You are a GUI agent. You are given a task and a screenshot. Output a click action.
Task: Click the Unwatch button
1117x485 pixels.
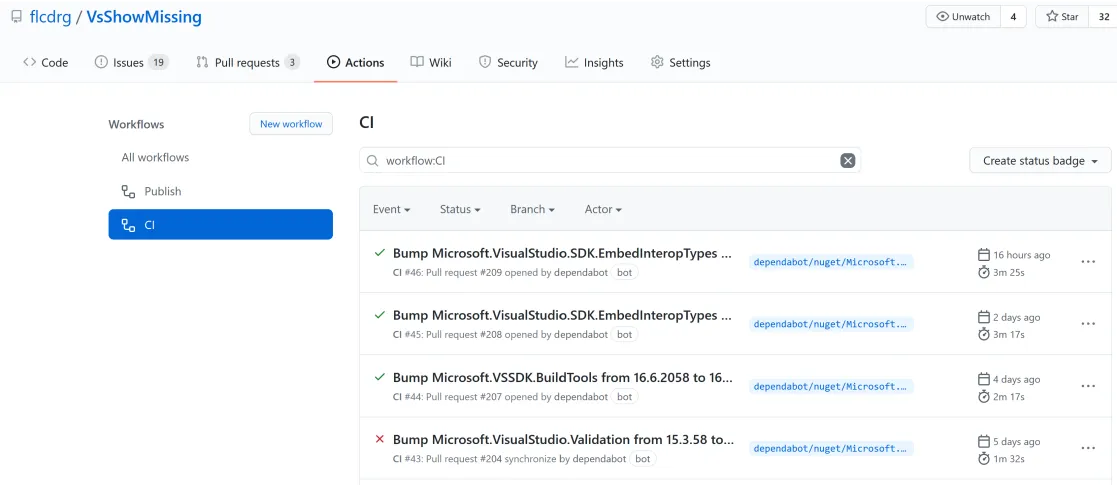pyautogui.click(x=963, y=16)
